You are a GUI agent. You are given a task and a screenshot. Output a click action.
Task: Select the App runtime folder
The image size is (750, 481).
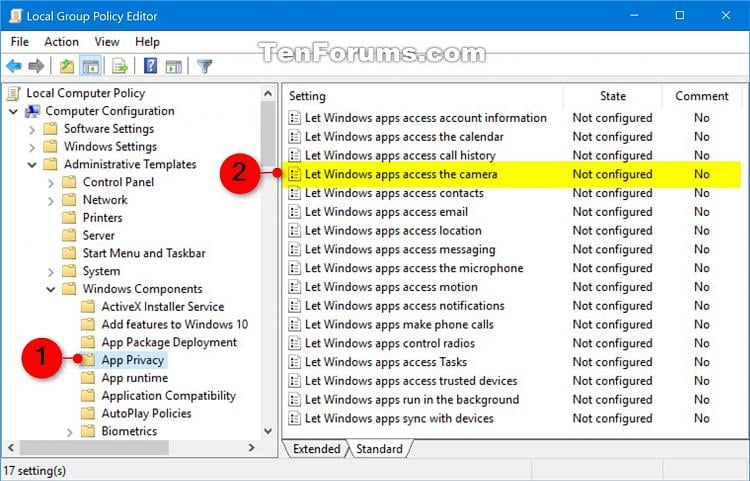point(134,378)
